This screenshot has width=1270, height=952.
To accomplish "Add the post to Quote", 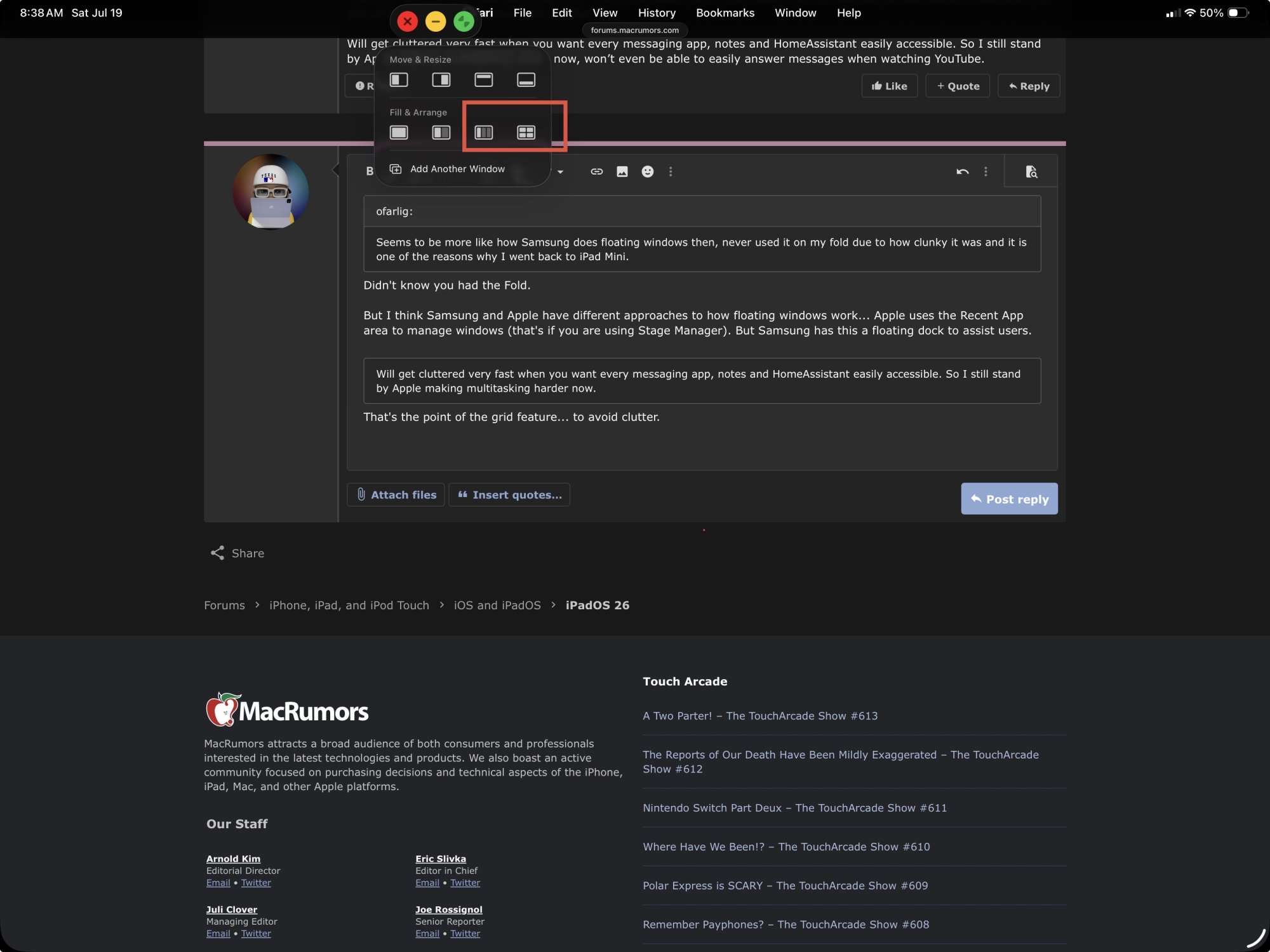I will click(958, 86).
